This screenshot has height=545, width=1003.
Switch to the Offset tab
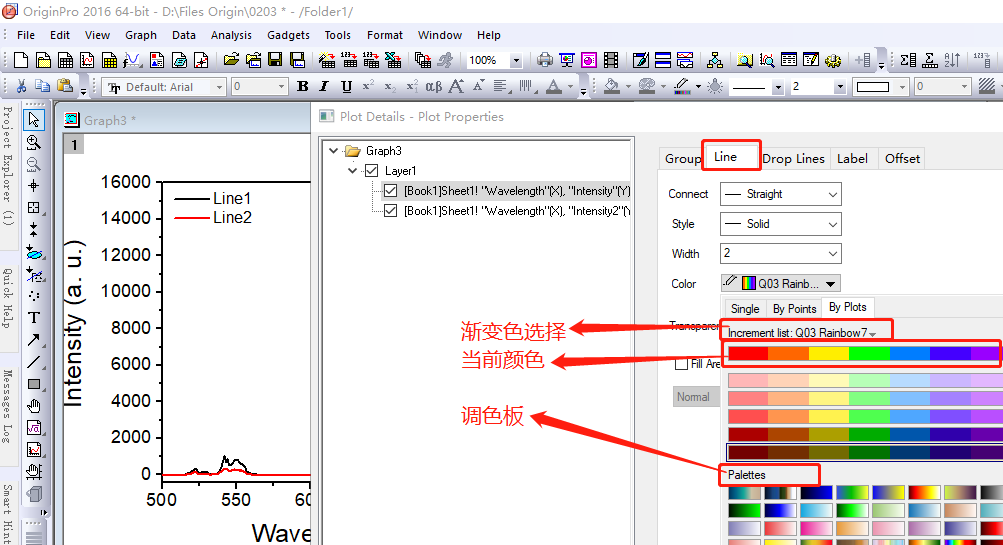click(902, 159)
